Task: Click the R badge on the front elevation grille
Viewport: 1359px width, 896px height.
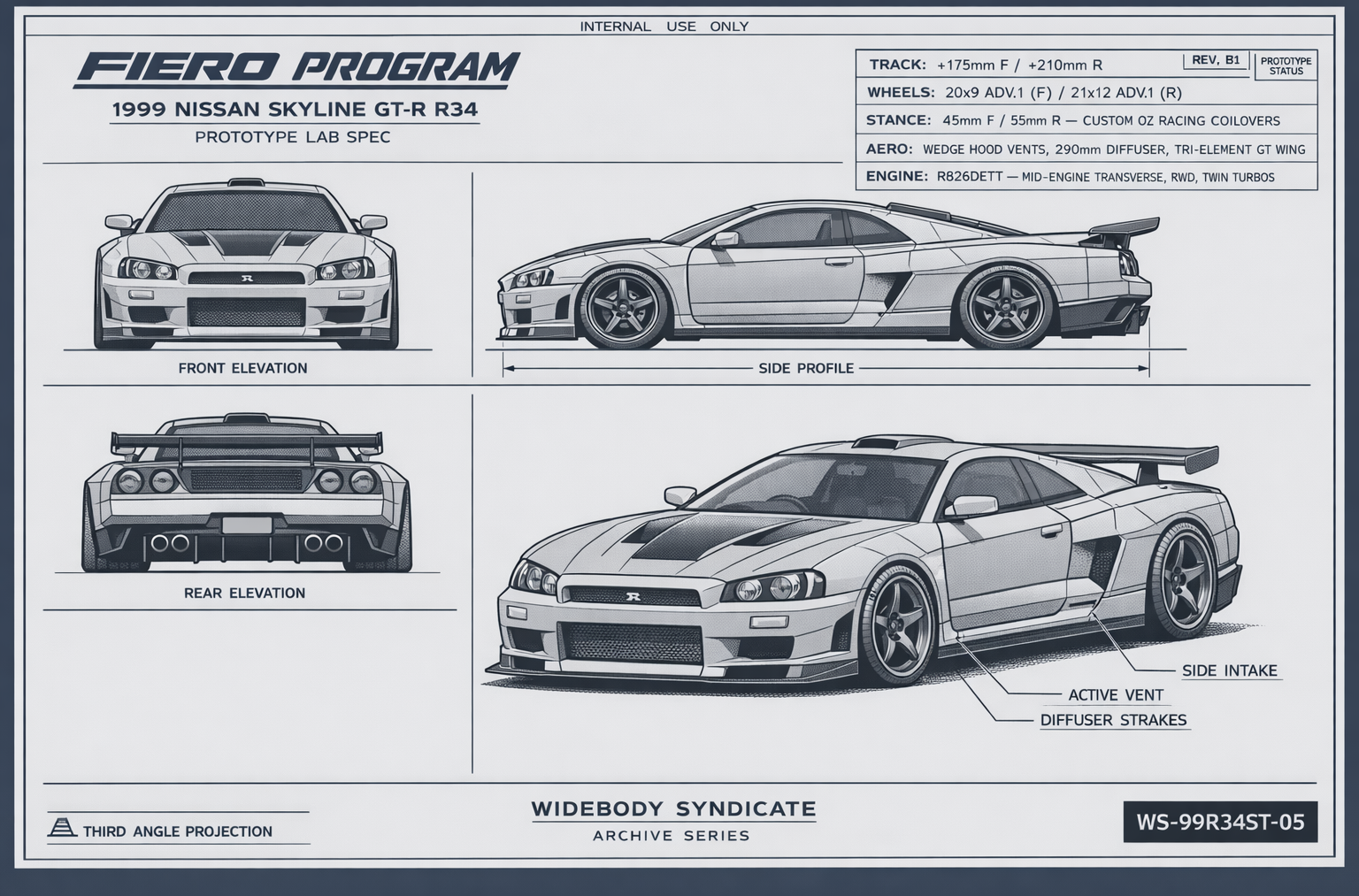Action: coord(247,278)
